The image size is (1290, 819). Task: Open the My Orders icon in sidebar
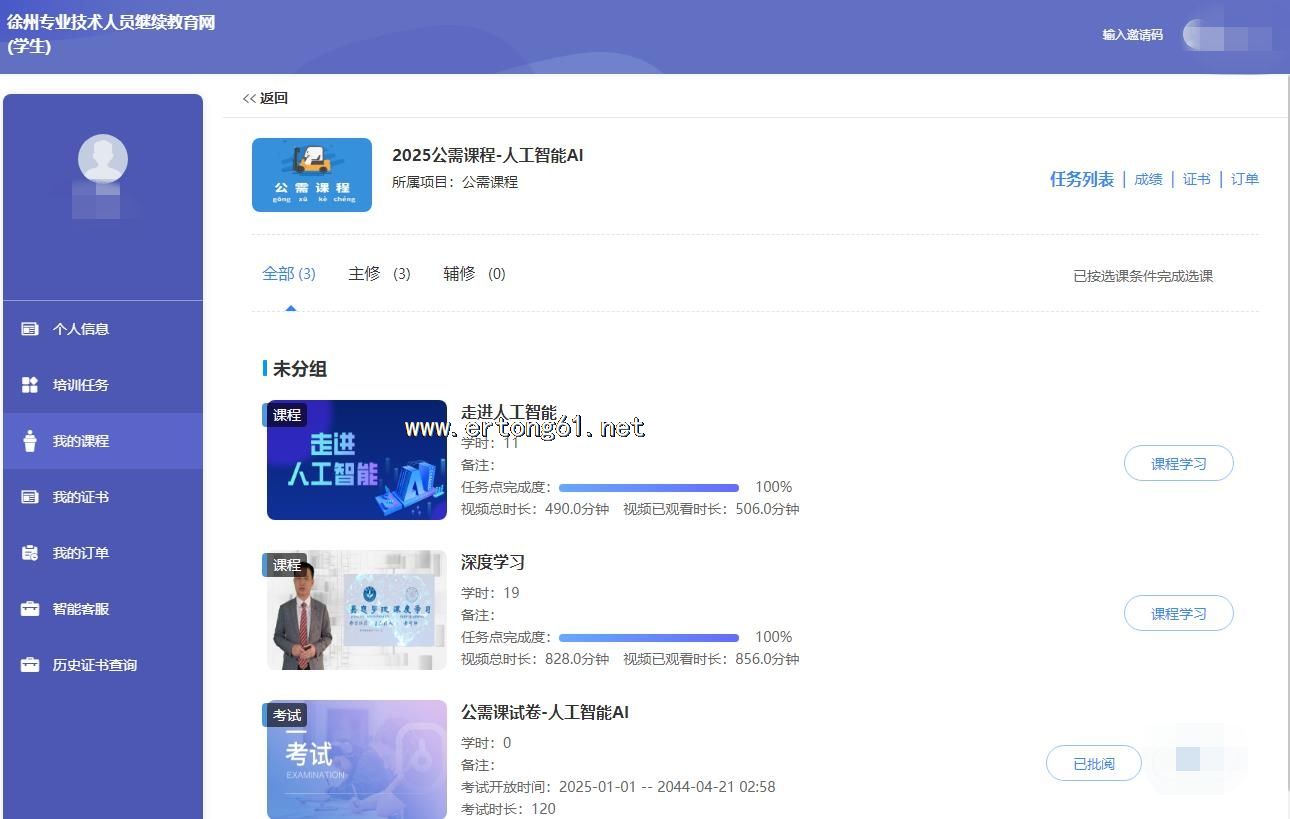[x=30, y=553]
